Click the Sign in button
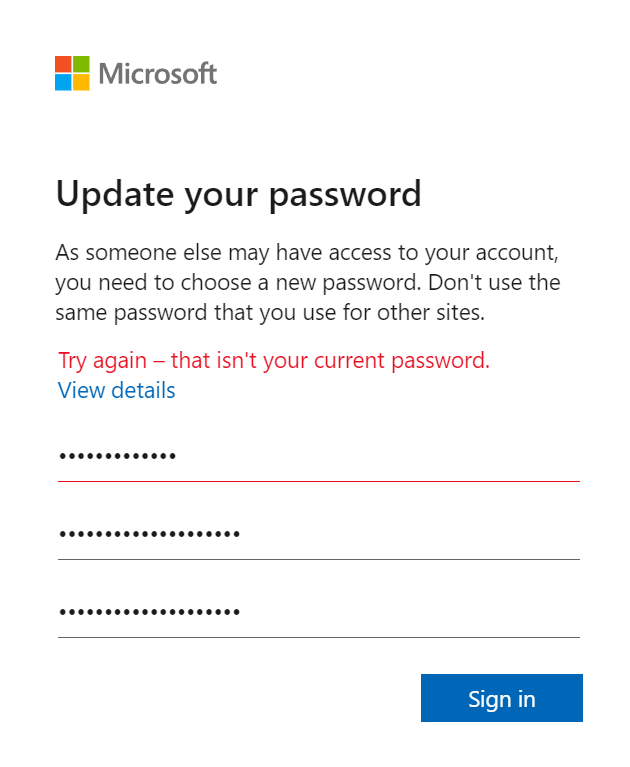630x767 pixels. click(x=501, y=698)
